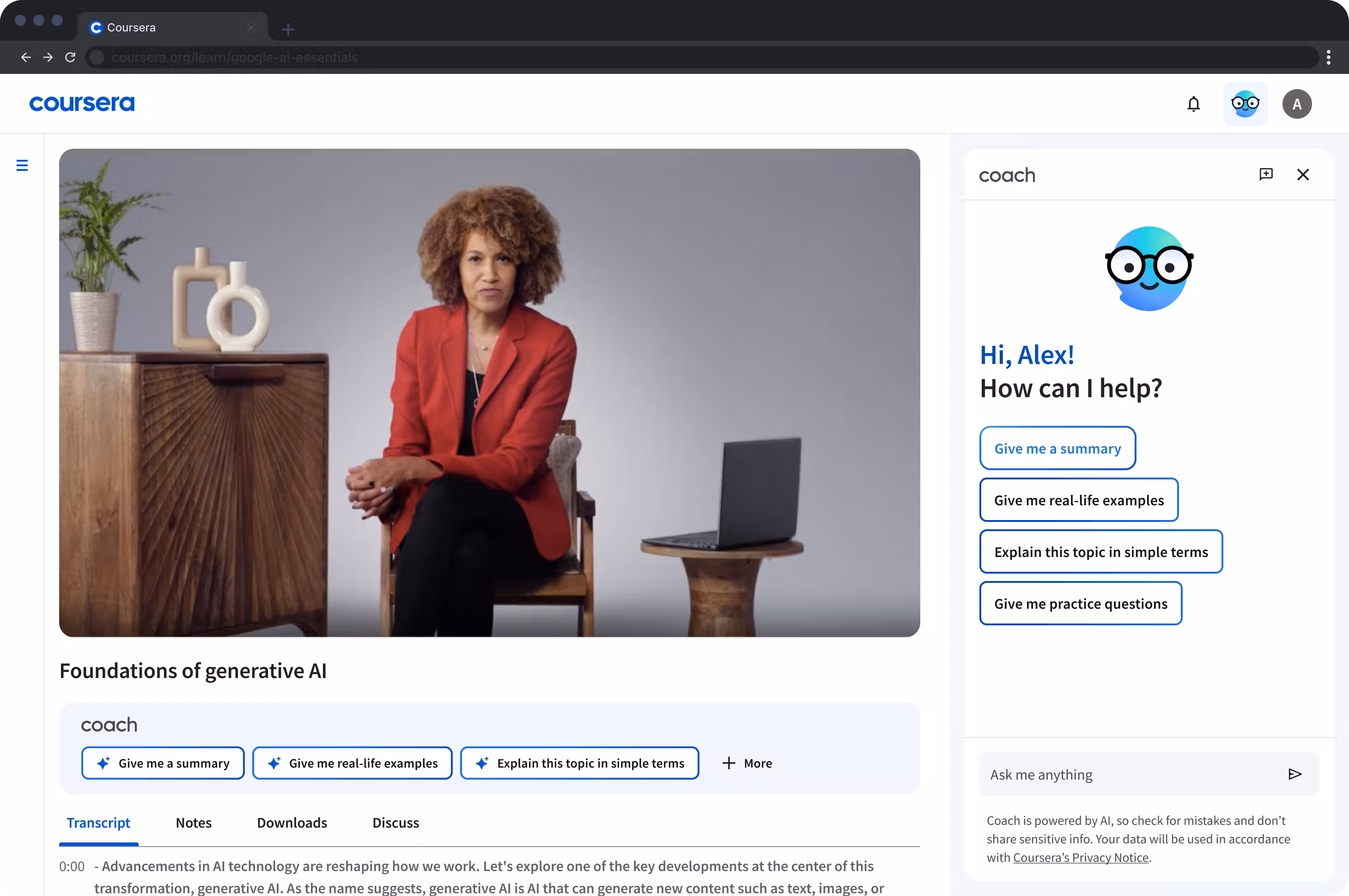Open the user profile avatar A
The height and width of the screenshot is (896, 1349).
click(x=1296, y=104)
